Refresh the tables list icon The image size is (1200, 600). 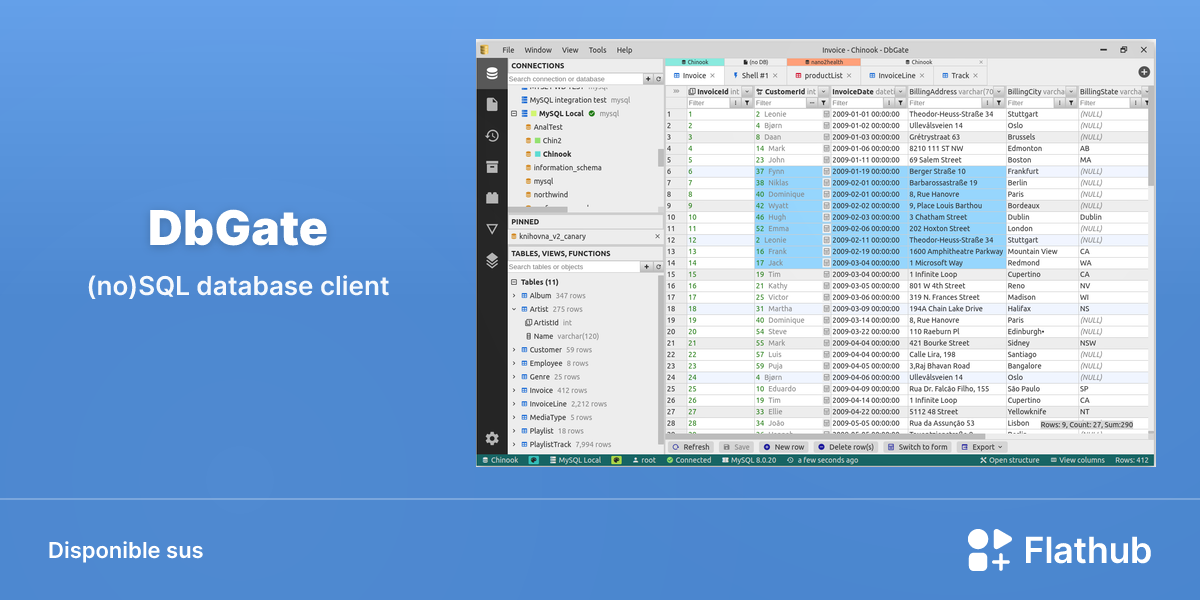click(x=658, y=267)
